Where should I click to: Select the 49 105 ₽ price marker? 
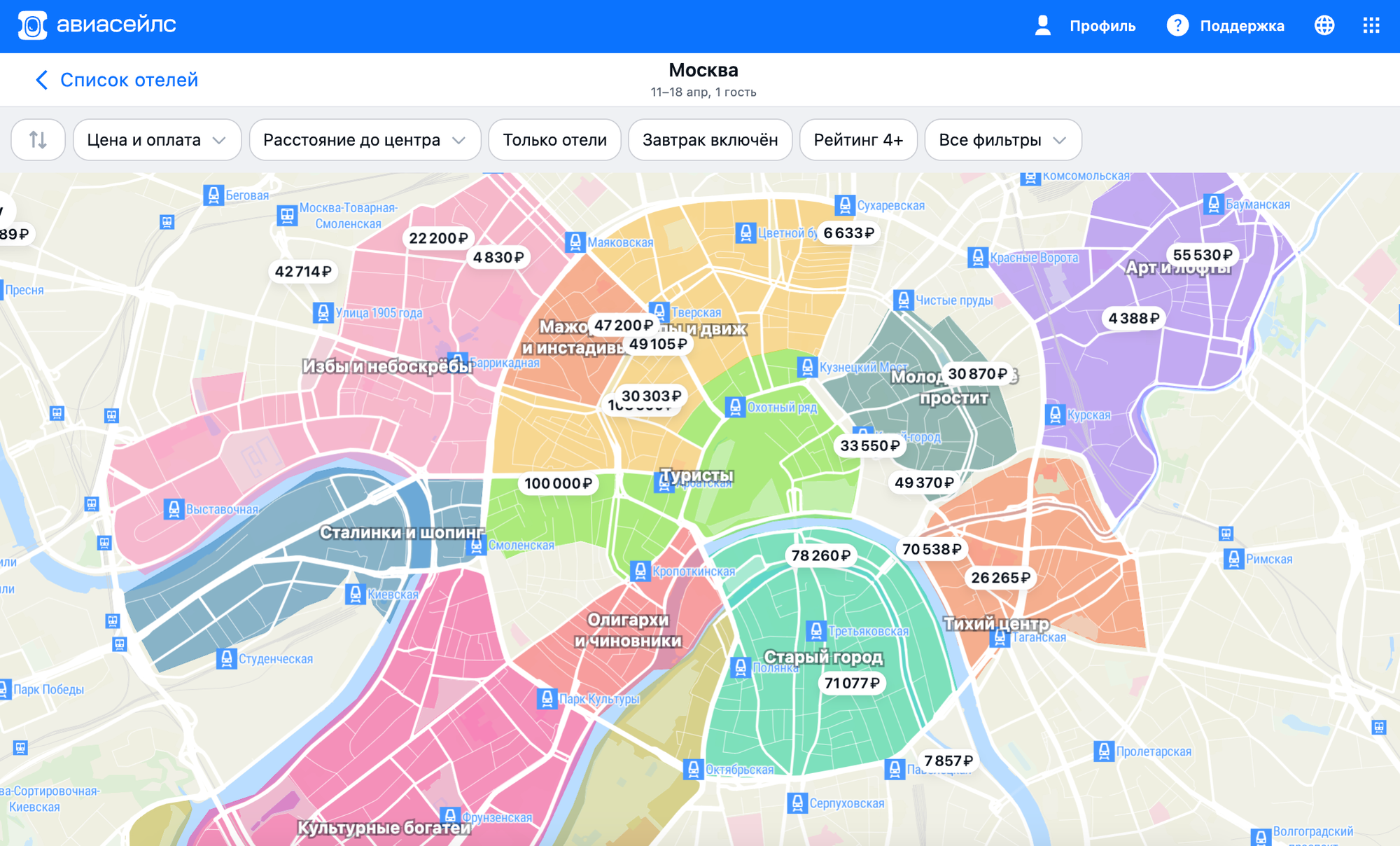(x=658, y=344)
